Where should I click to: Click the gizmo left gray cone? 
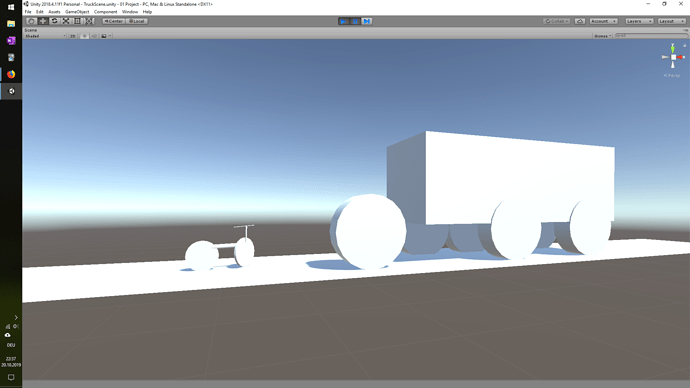(x=665, y=57)
